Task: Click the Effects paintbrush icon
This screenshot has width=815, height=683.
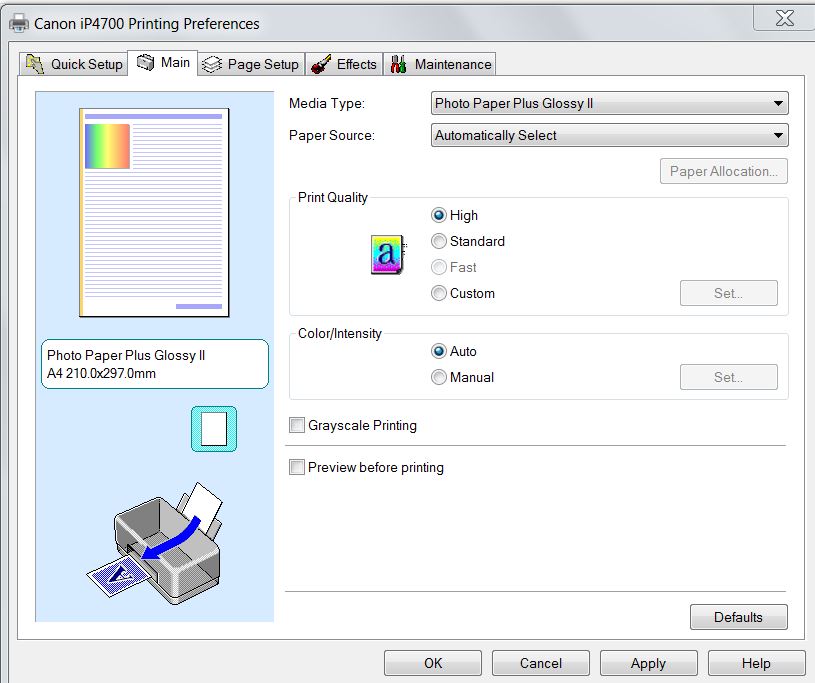Action: 321,64
